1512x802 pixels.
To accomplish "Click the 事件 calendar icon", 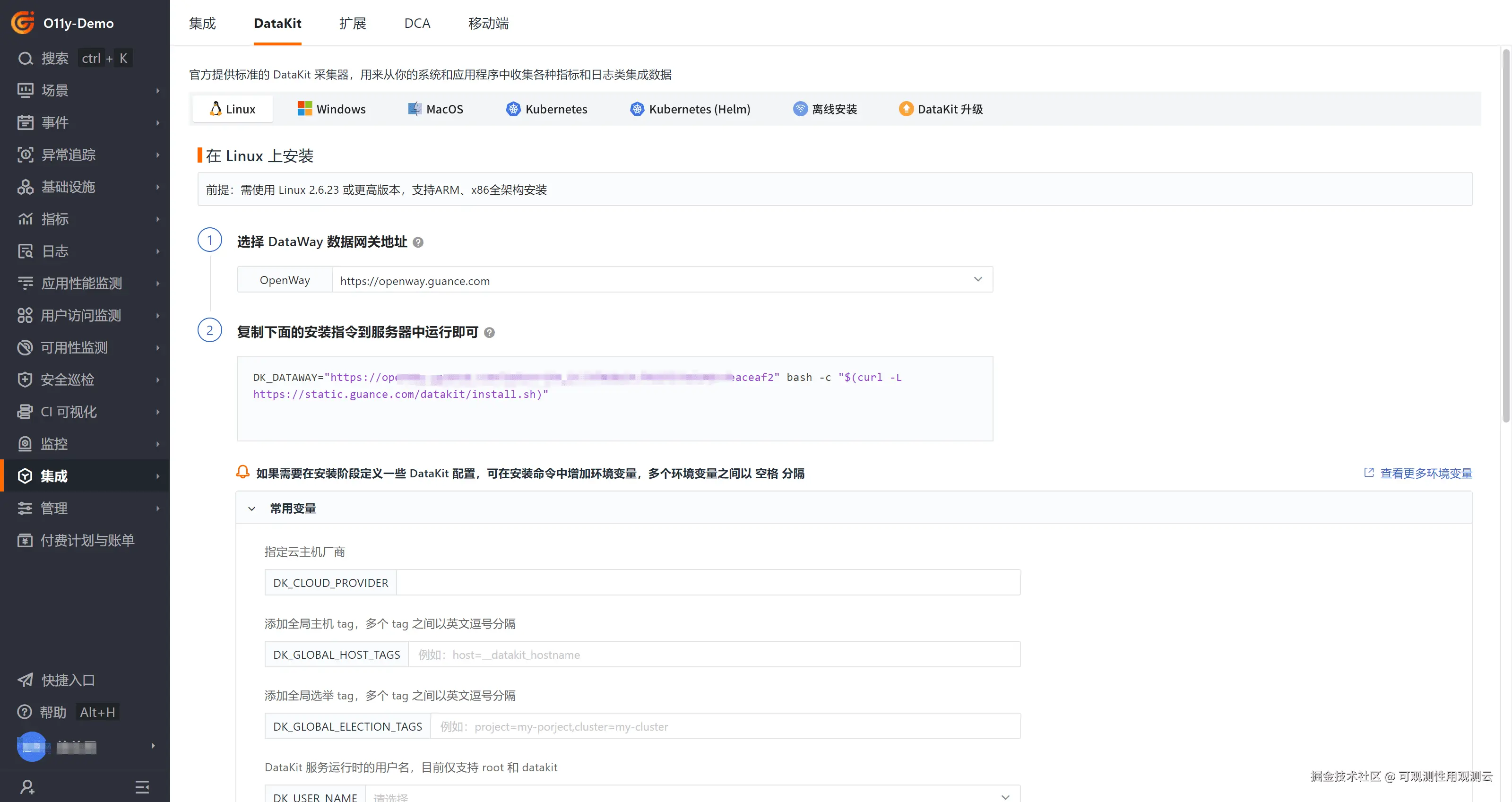I will [x=25, y=122].
